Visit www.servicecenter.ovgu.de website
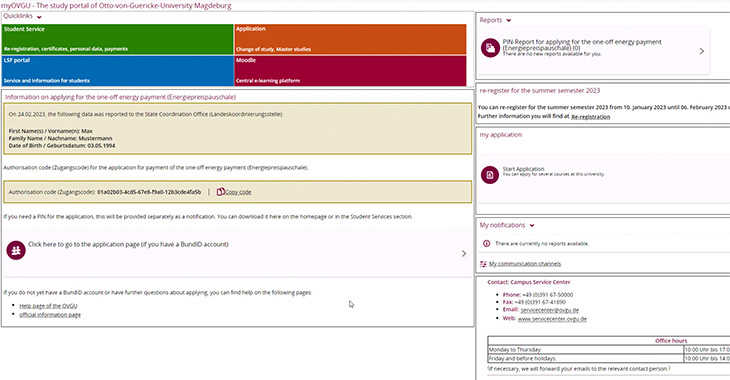The width and height of the screenshot is (730, 380). coord(552,319)
